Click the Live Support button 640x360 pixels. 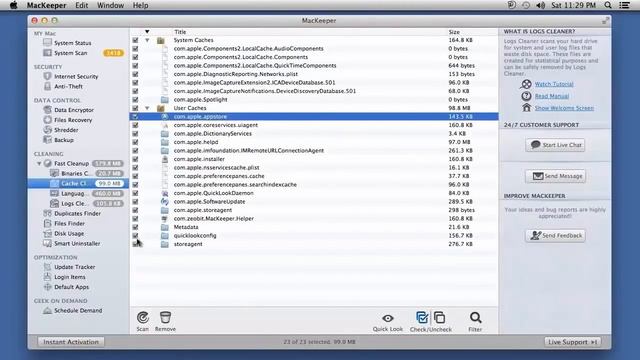coord(573,342)
